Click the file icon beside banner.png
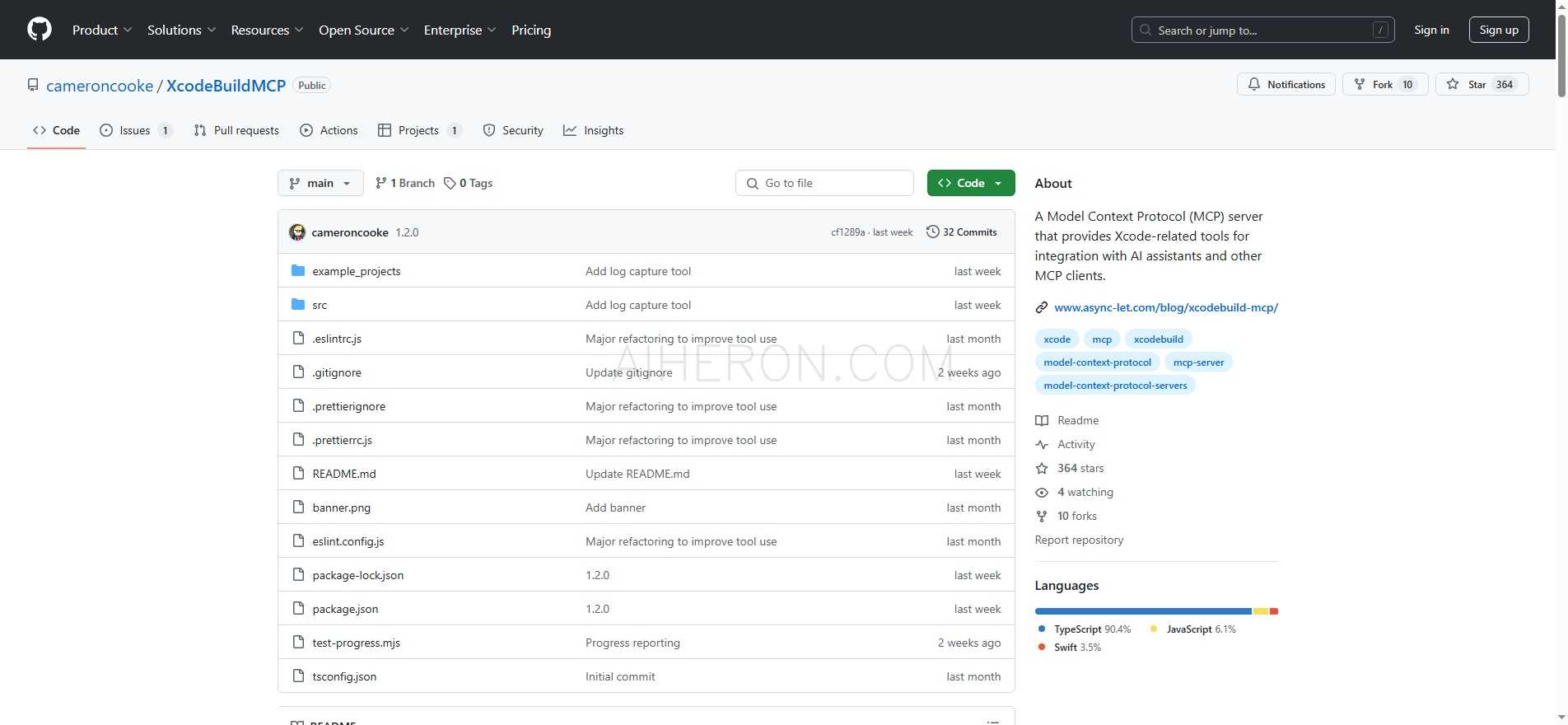The height and width of the screenshot is (725, 1568). pos(298,507)
